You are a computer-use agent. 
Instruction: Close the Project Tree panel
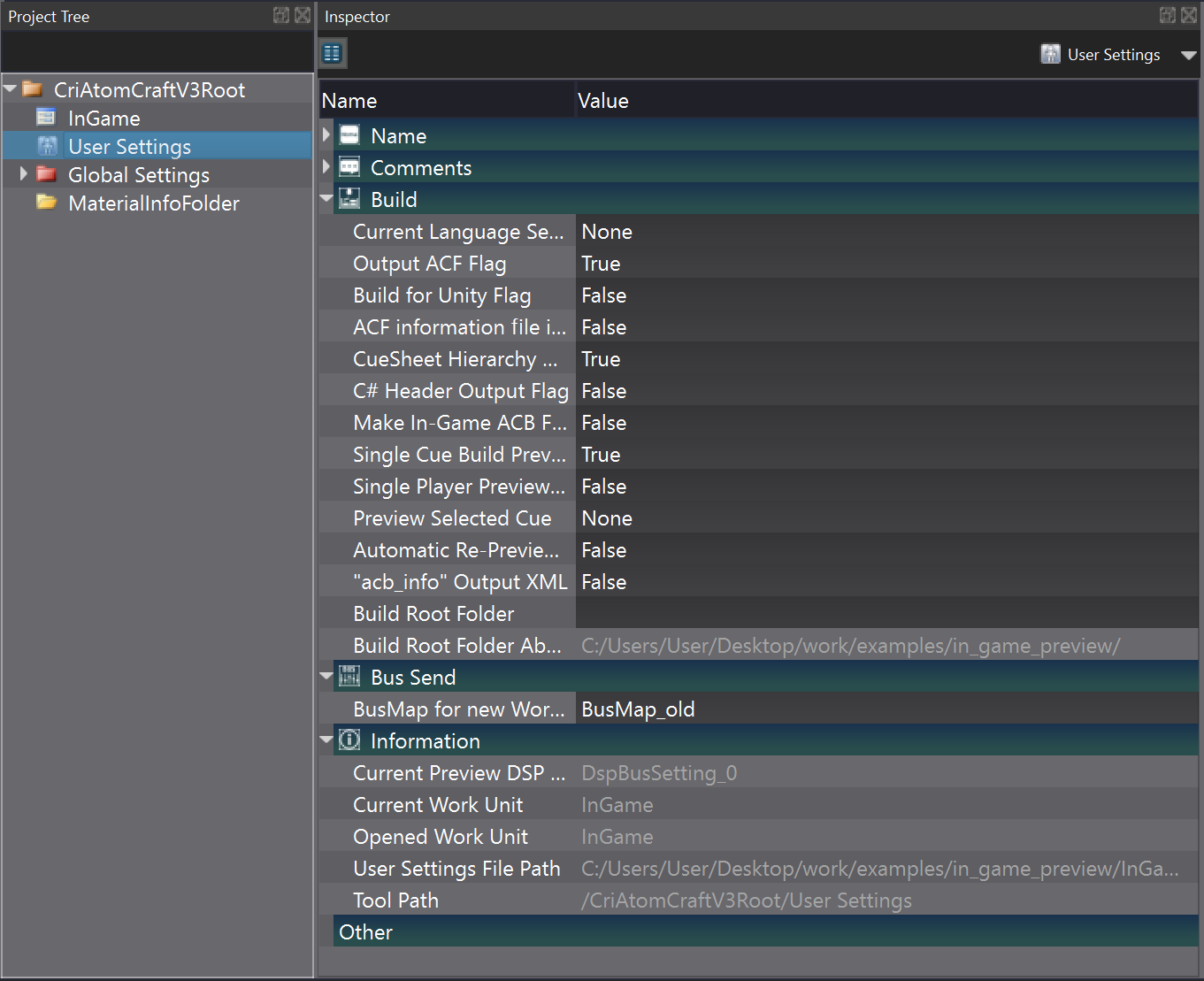point(303,15)
